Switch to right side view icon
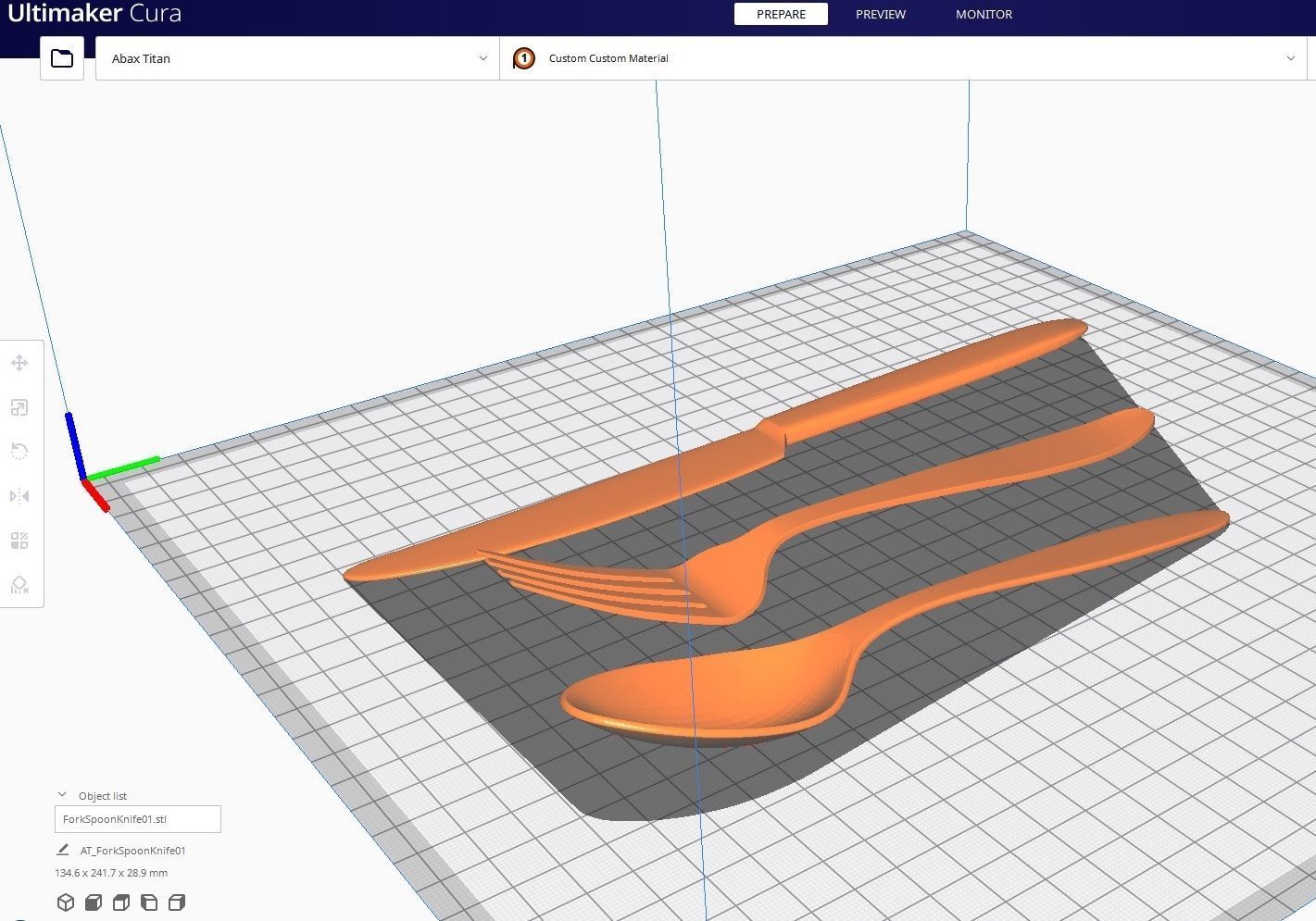Viewport: 1316px width, 921px height. coord(177,902)
